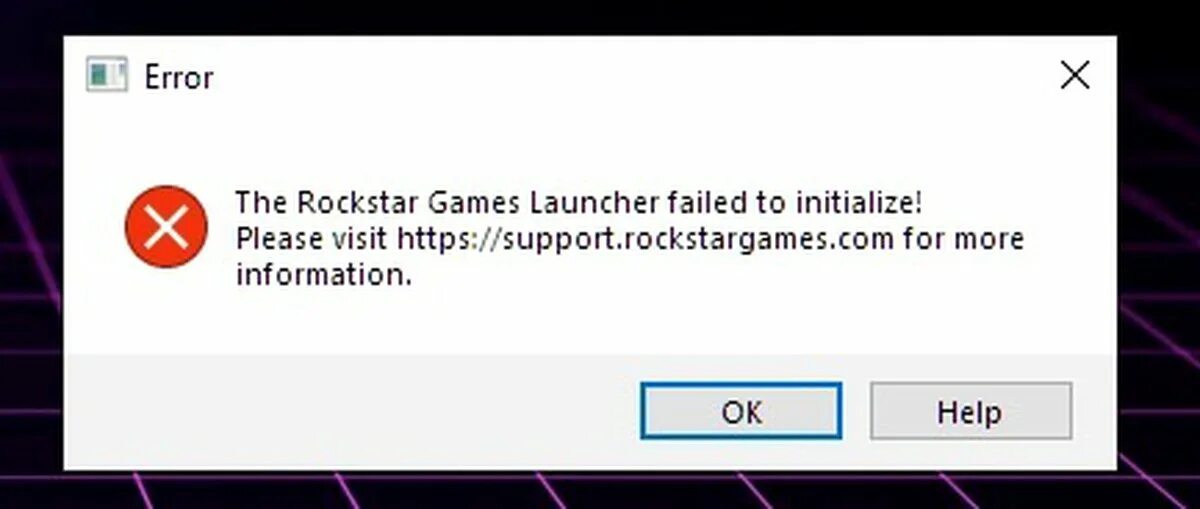Viewport: 1200px width, 509px height.
Task: Click the "Error" title text
Action: [179, 77]
